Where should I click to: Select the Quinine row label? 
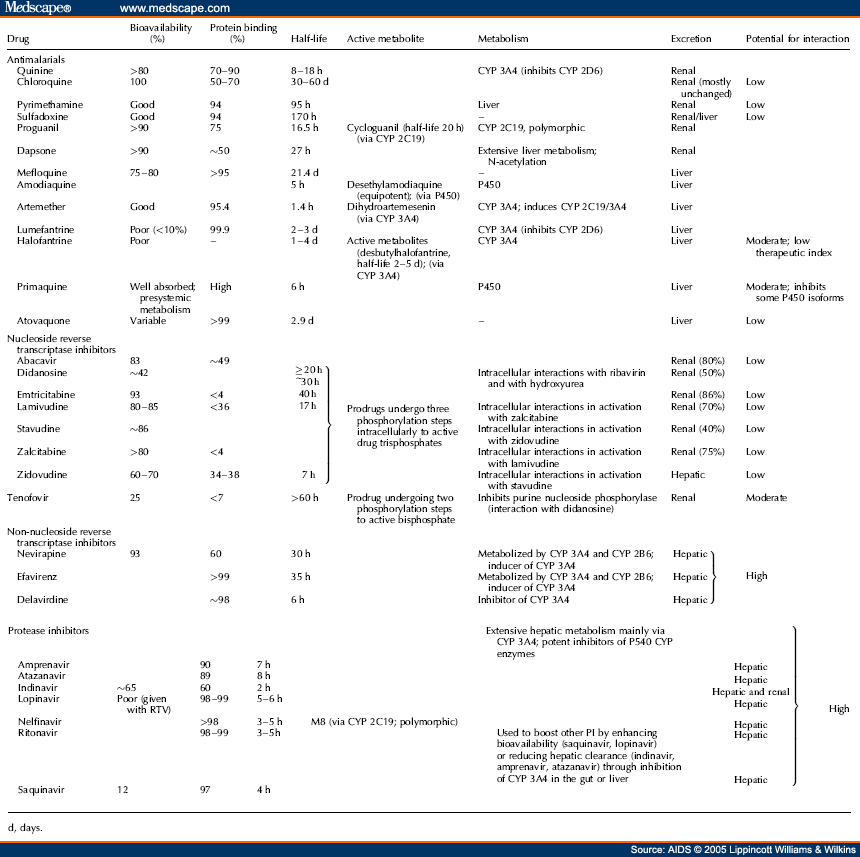[x=35, y=71]
